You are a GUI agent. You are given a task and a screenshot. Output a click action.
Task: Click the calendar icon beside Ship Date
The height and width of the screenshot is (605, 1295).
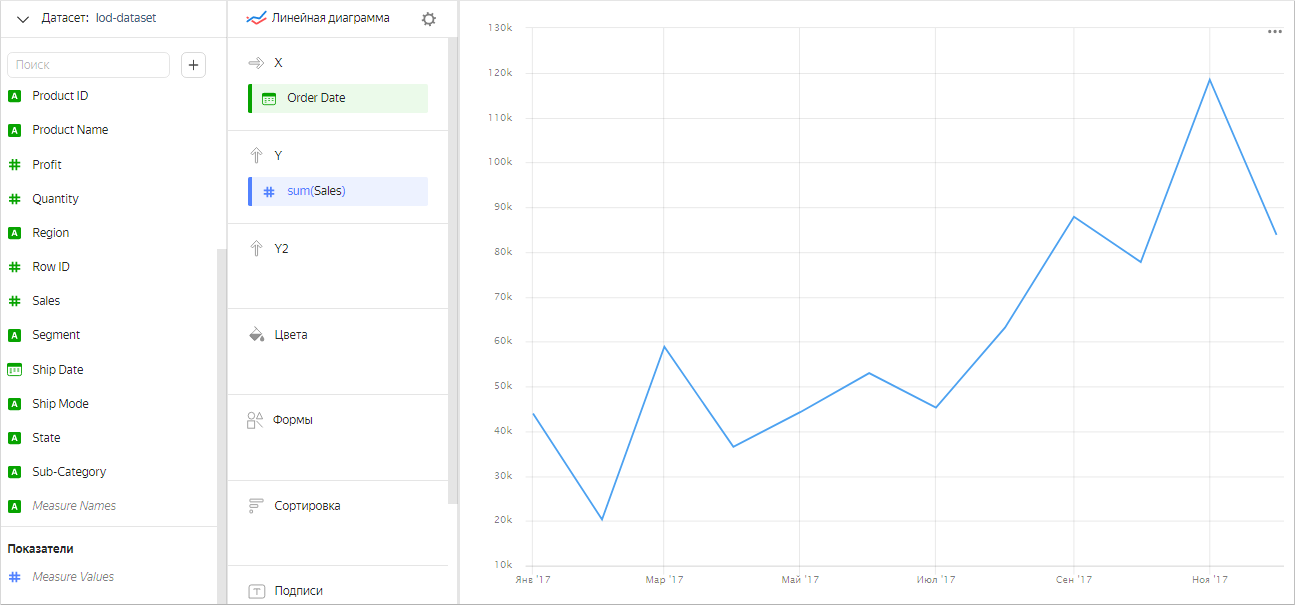click(x=15, y=370)
